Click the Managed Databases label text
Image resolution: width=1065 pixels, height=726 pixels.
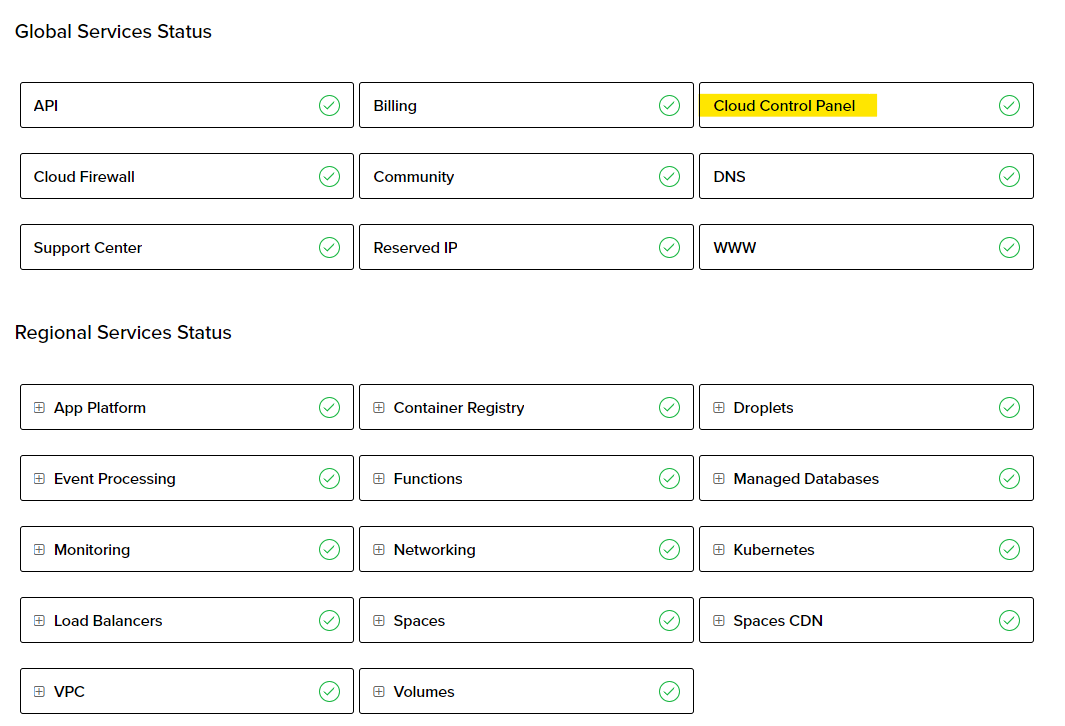806,479
